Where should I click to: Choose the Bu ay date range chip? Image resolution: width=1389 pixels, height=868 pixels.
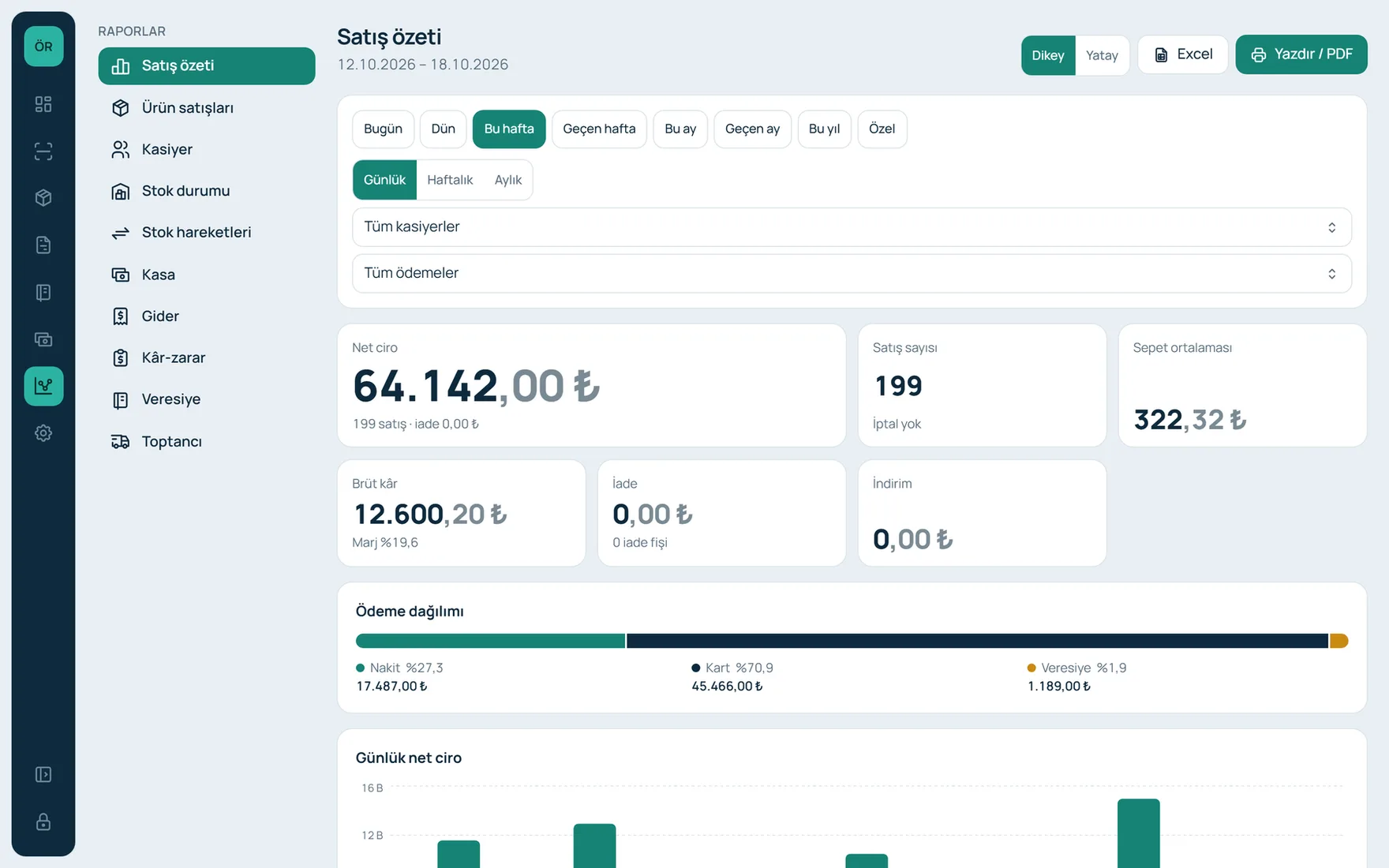pos(680,129)
